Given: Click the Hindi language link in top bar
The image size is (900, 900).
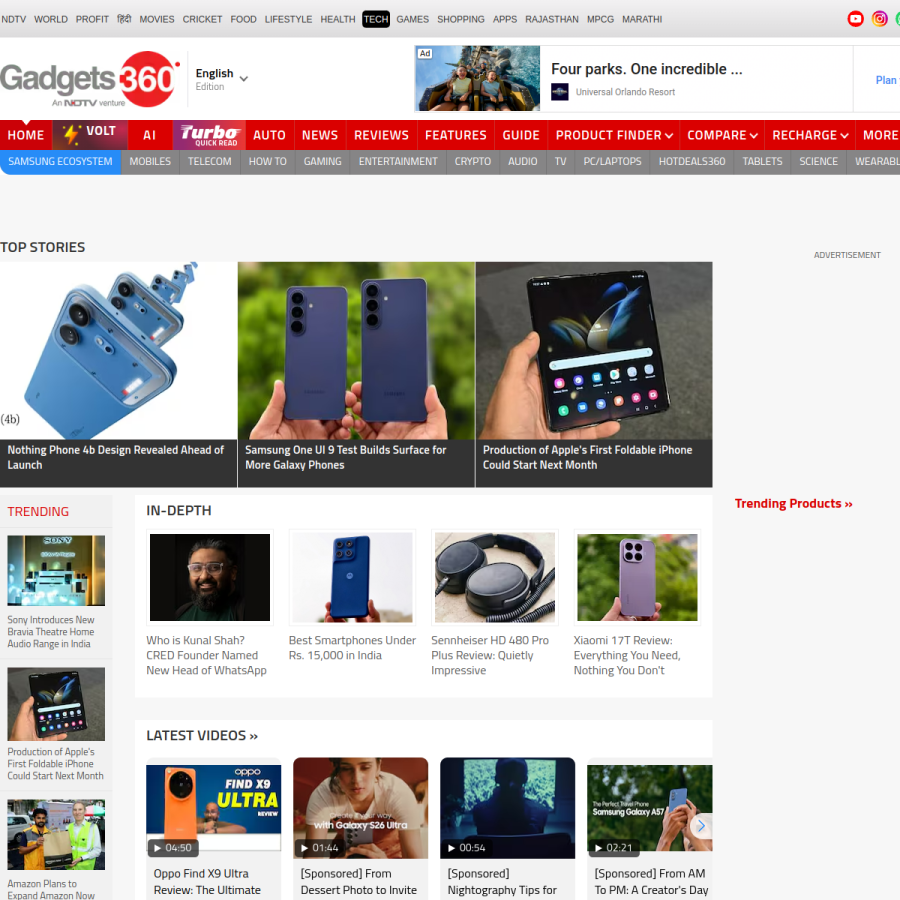Looking at the screenshot, I should 124,19.
